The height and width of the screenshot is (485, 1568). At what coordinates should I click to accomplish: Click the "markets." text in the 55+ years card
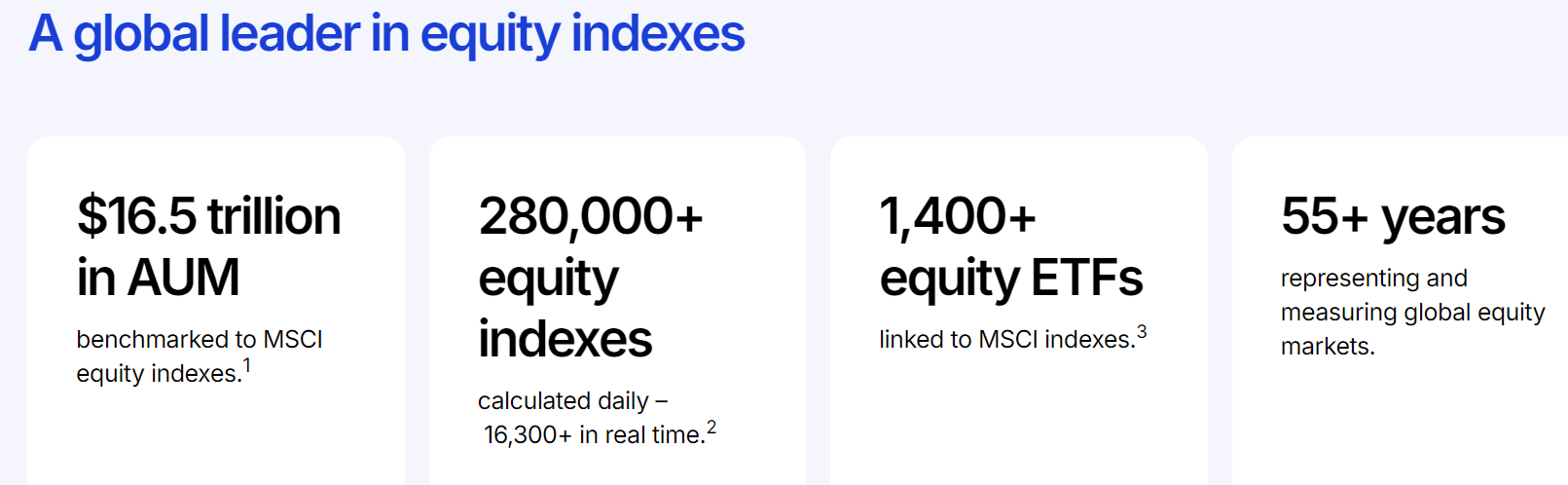pos(1328,346)
